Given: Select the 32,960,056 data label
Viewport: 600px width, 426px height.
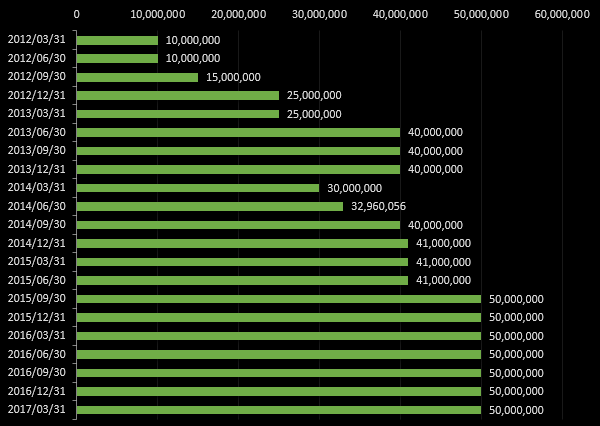Looking at the screenshot, I should (378, 206).
